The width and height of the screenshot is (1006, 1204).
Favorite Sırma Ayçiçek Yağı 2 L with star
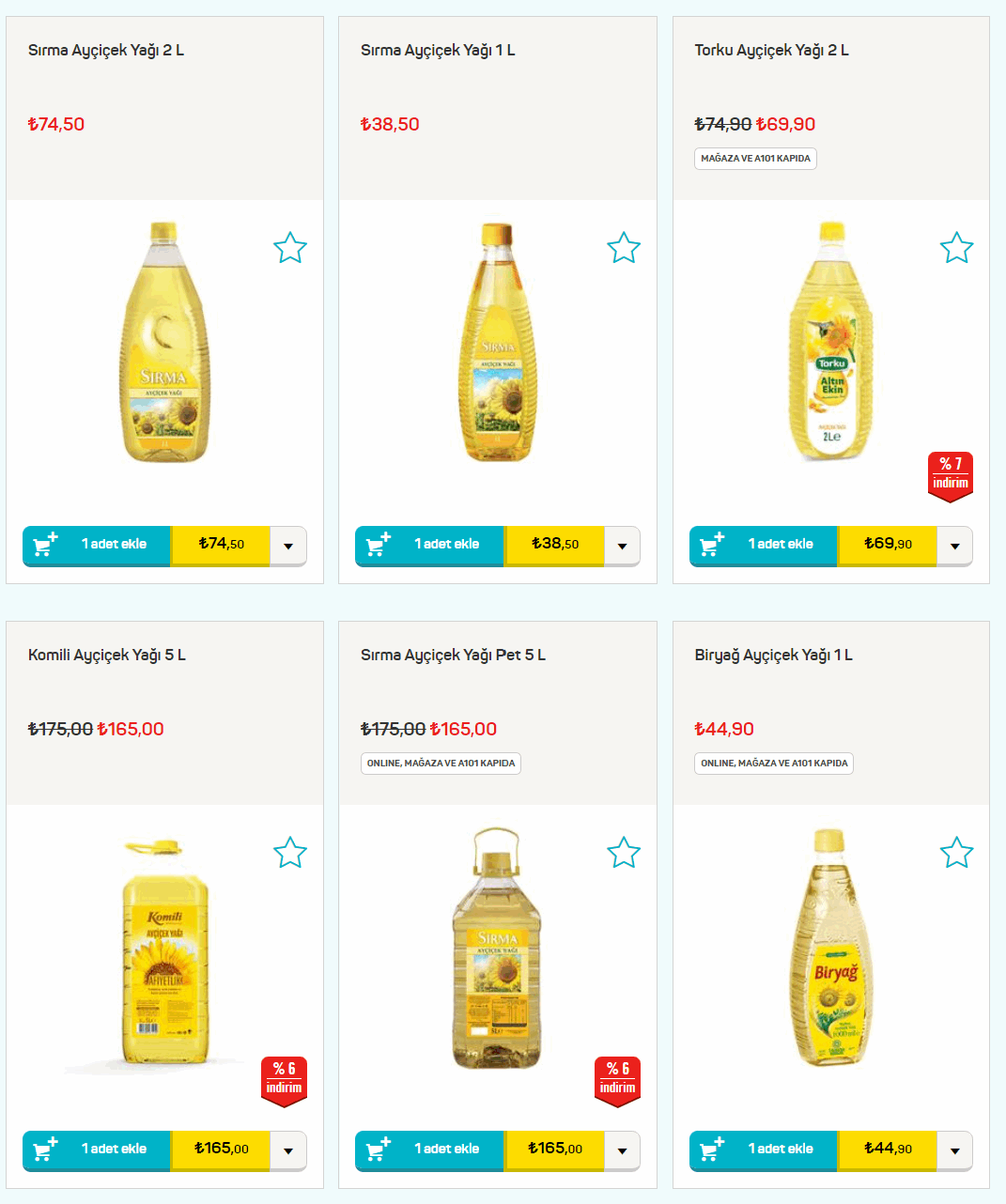[x=290, y=248]
